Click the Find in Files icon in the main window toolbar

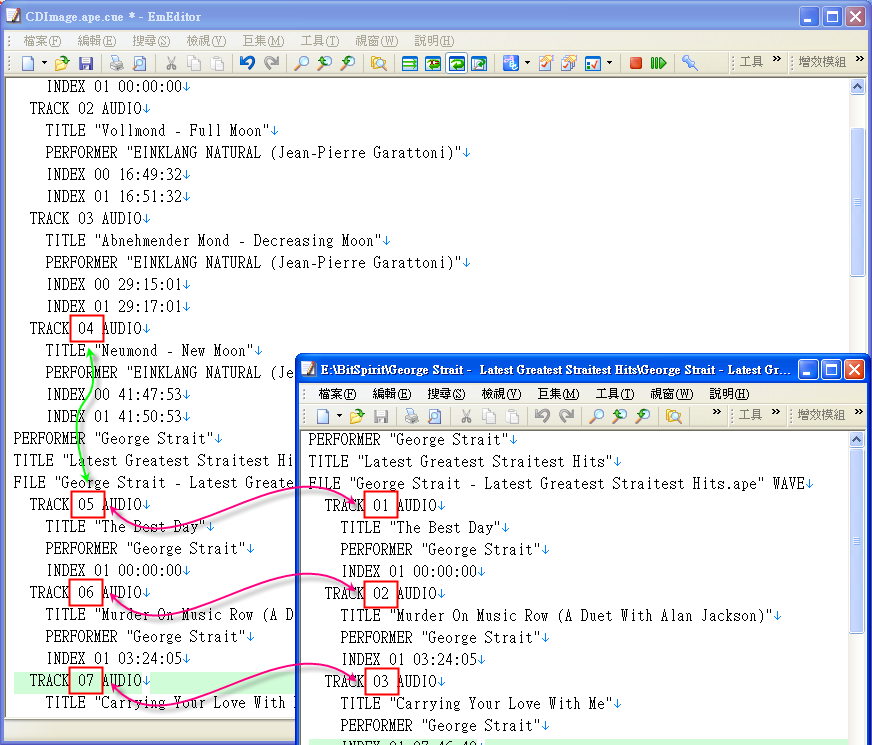click(x=379, y=63)
